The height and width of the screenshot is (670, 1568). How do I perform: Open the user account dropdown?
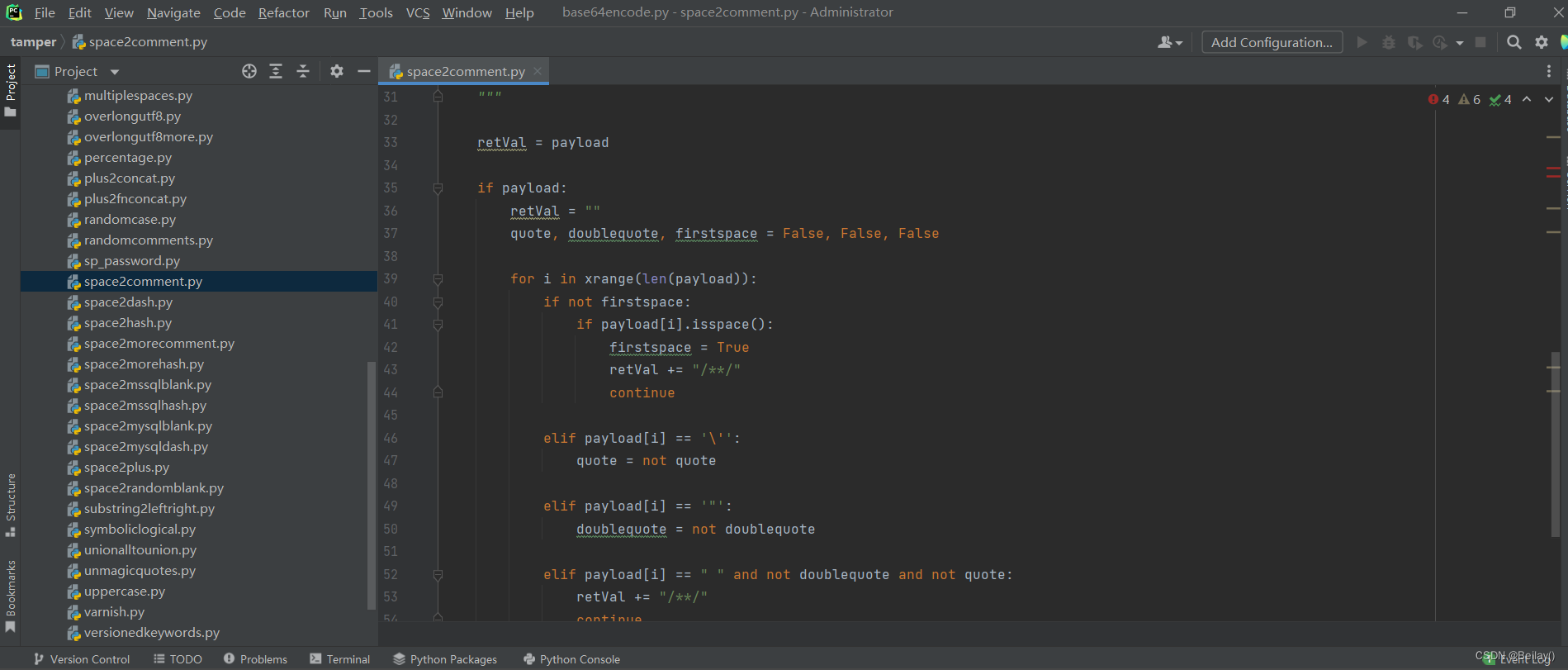click(x=1170, y=42)
